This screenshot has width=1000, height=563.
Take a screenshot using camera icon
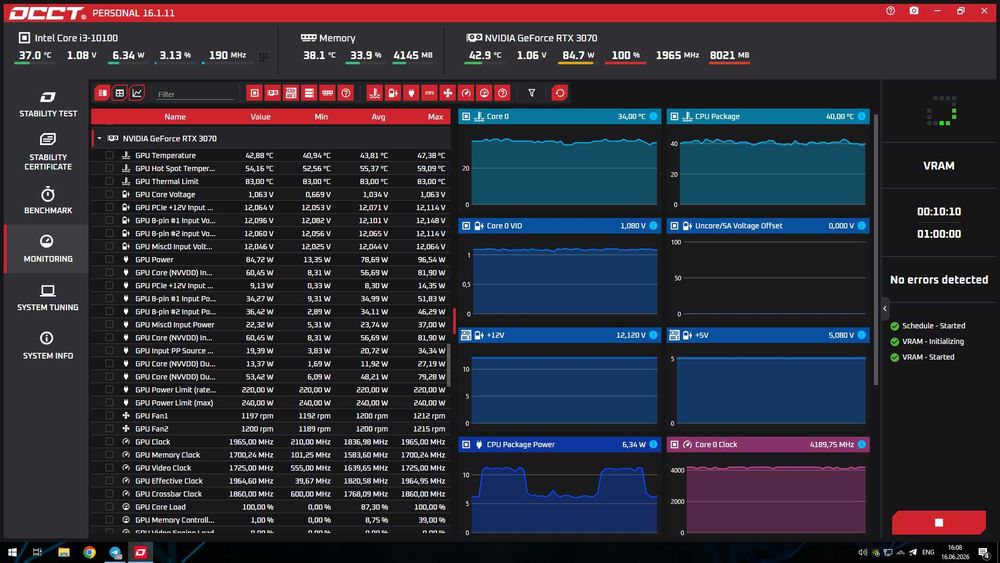pyautogui.click(x=914, y=11)
